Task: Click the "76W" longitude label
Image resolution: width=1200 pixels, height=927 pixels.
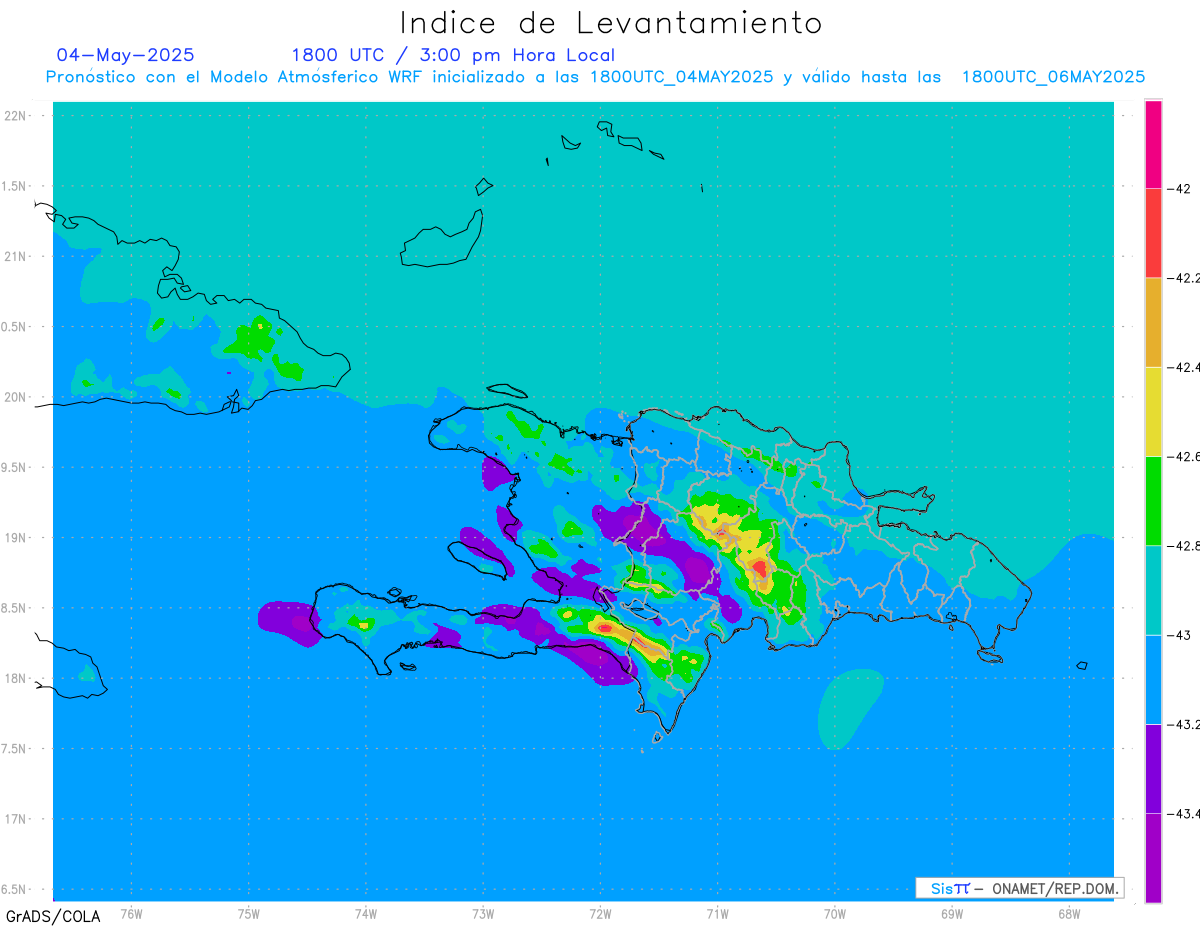Action: click(131, 913)
